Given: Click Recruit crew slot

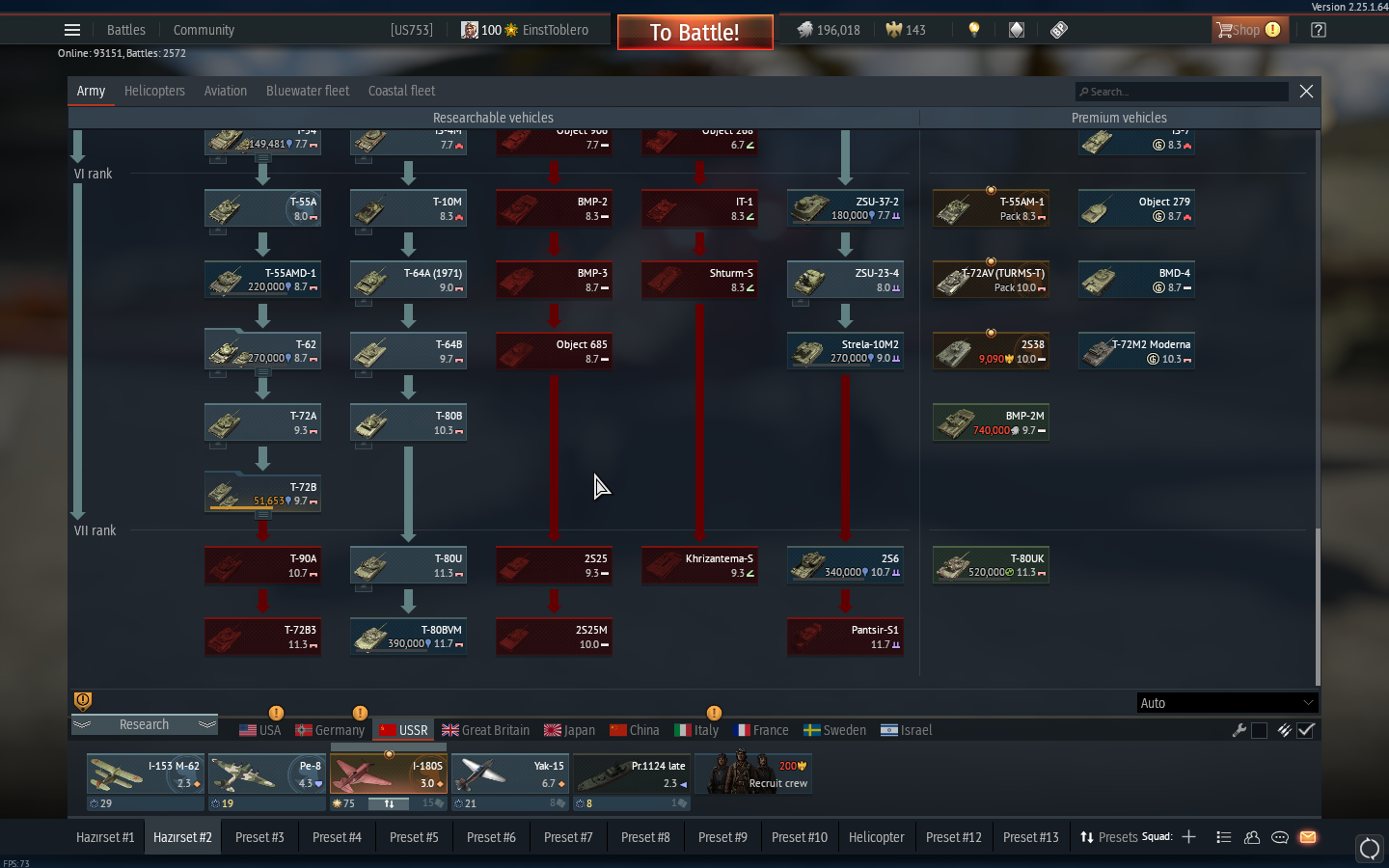Looking at the screenshot, I should coord(754,773).
